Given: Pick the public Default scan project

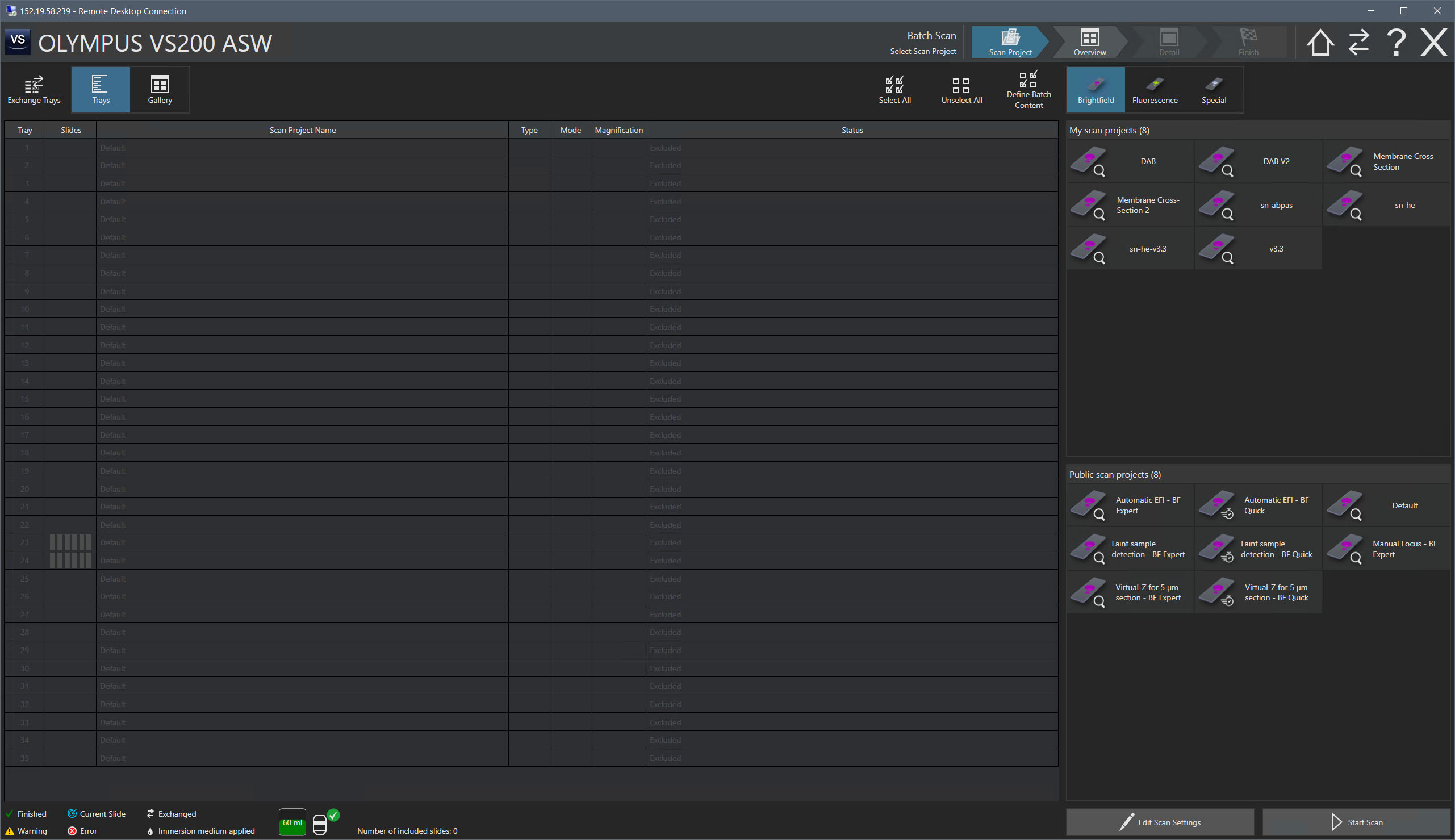Looking at the screenshot, I should click(1386, 505).
